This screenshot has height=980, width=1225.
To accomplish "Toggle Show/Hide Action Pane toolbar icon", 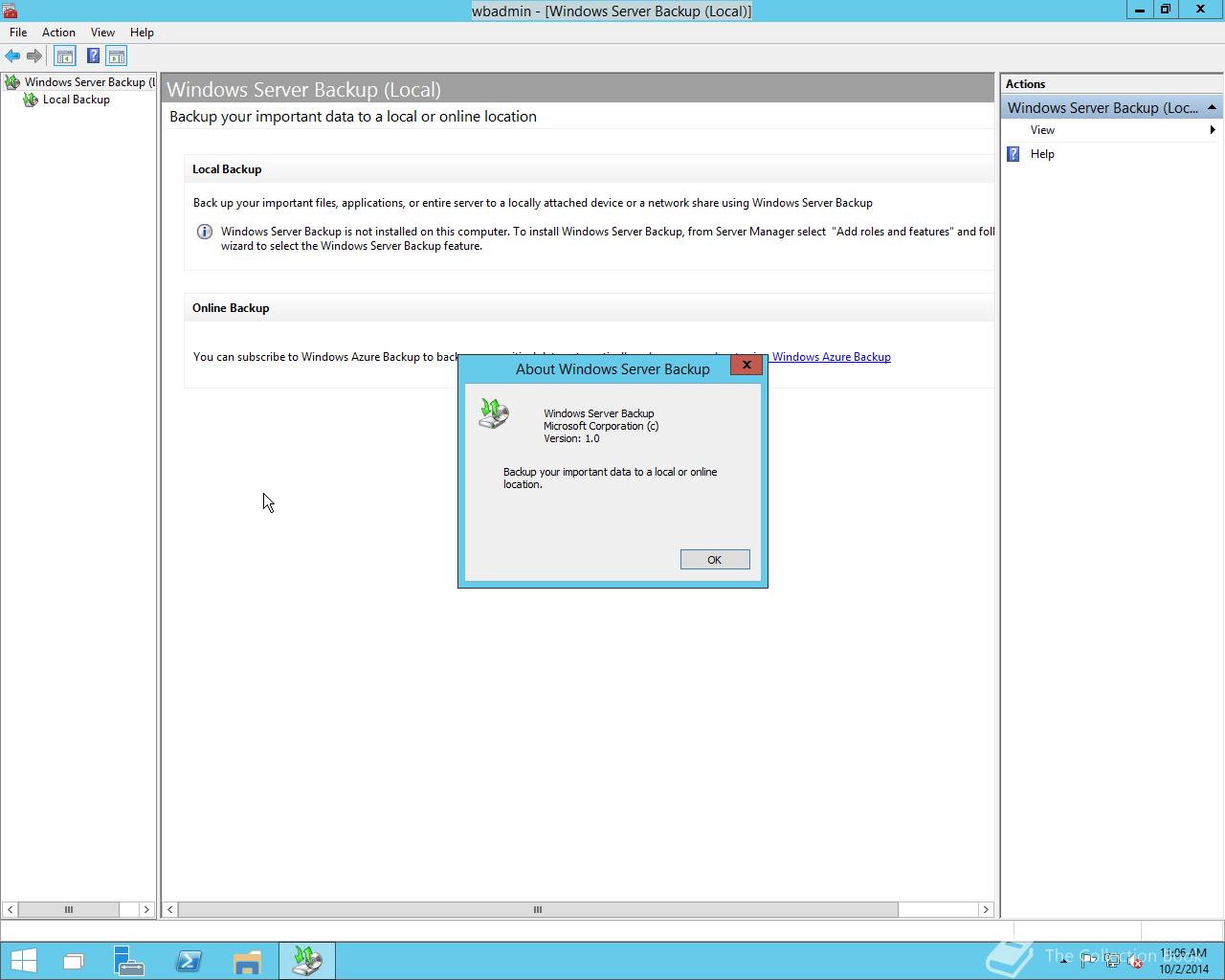I will (117, 56).
